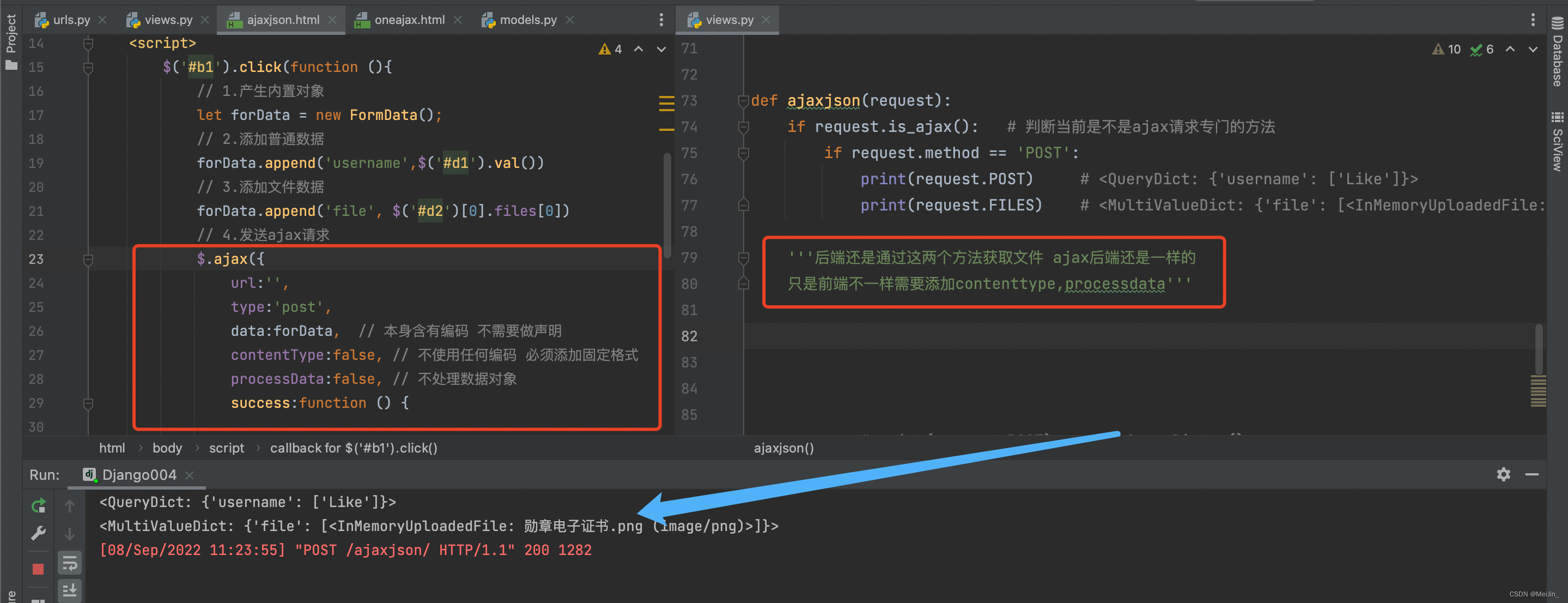1568x603 pixels.
Task: Click html in the breadcrumb bar
Action: pyautogui.click(x=112, y=448)
